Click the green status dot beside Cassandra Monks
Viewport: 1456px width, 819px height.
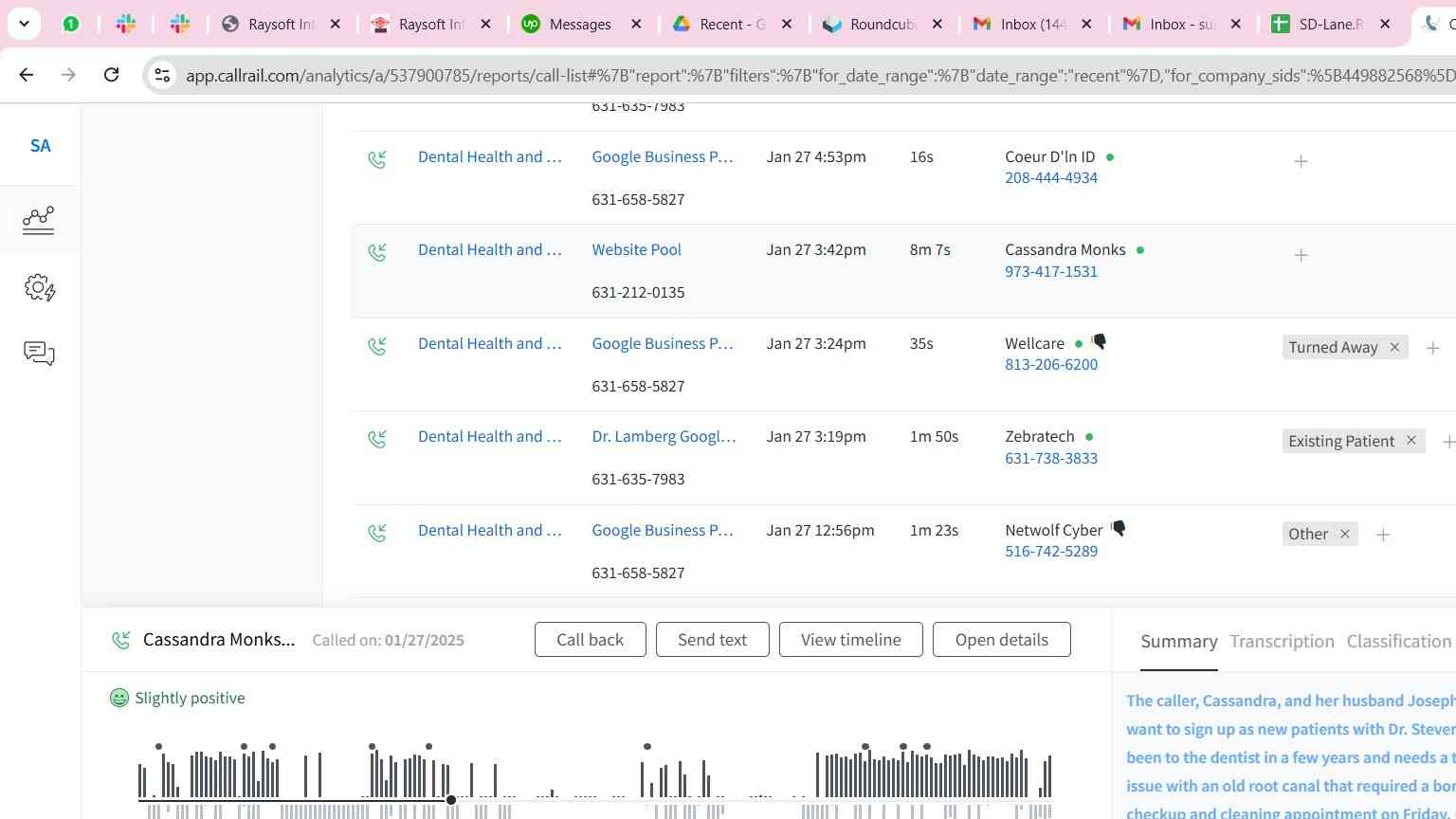pos(1139,250)
